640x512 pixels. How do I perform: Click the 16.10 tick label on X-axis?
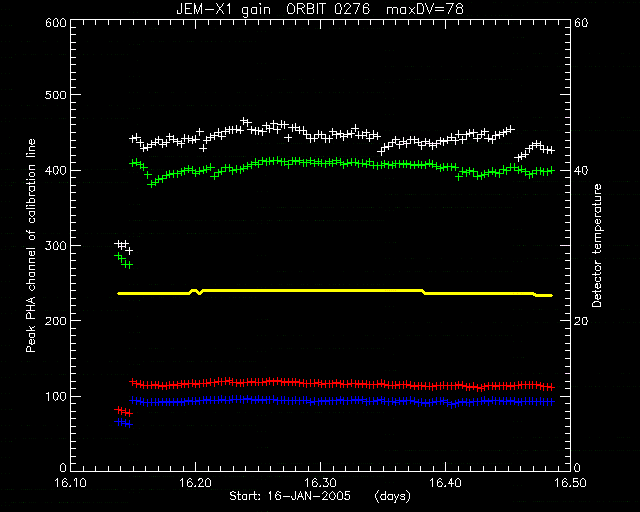pyautogui.click(x=71, y=483)
